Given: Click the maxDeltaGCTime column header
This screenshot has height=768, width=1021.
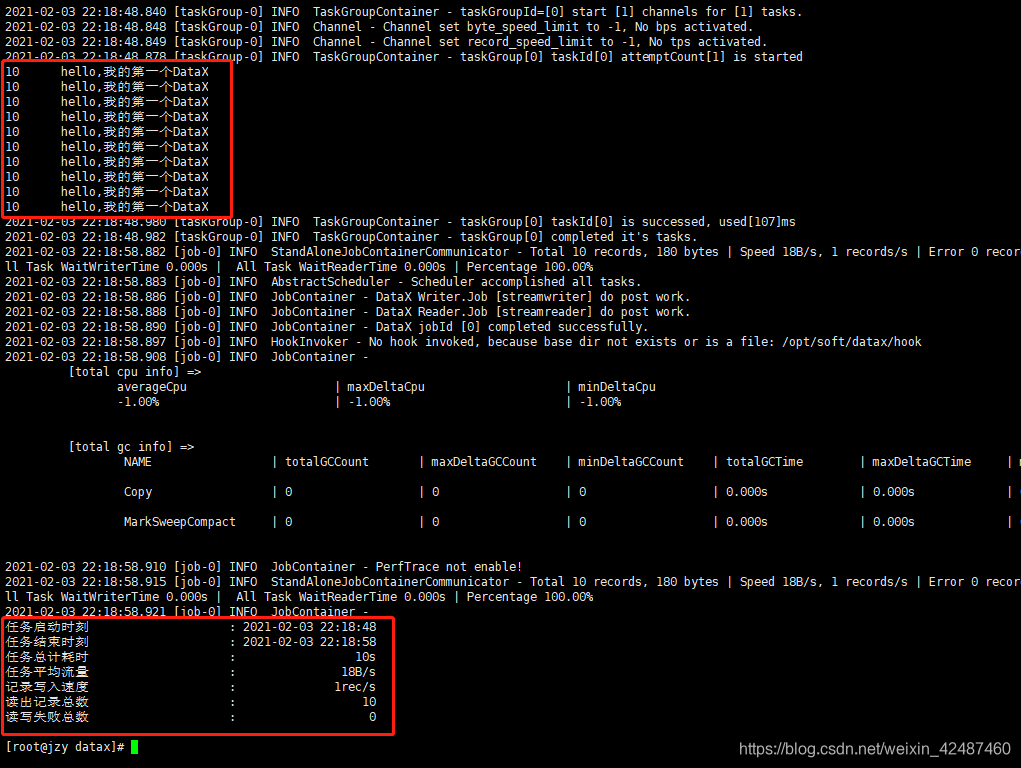Looking at the screenshot, I should coord(921,462).
